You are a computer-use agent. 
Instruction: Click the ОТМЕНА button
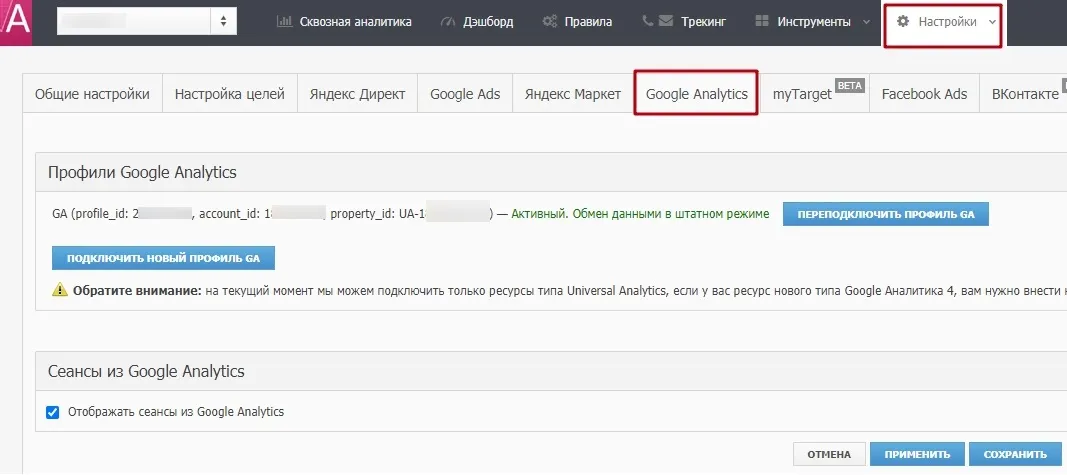pos(829,455)
